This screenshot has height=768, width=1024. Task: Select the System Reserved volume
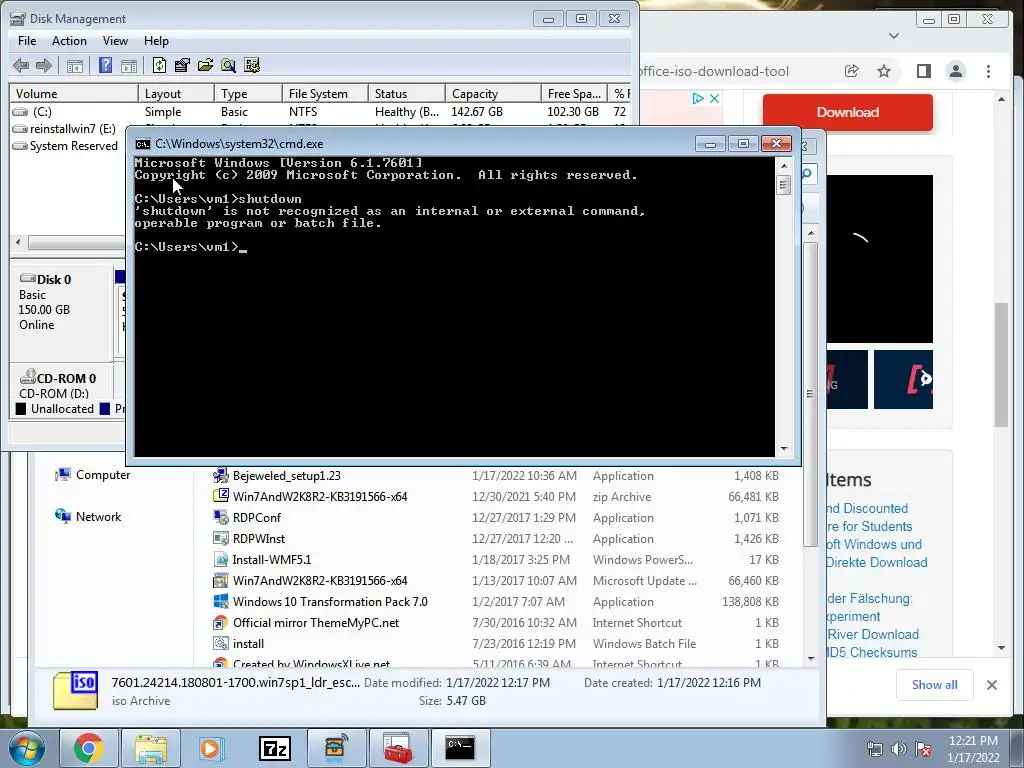tap(65, 146)
